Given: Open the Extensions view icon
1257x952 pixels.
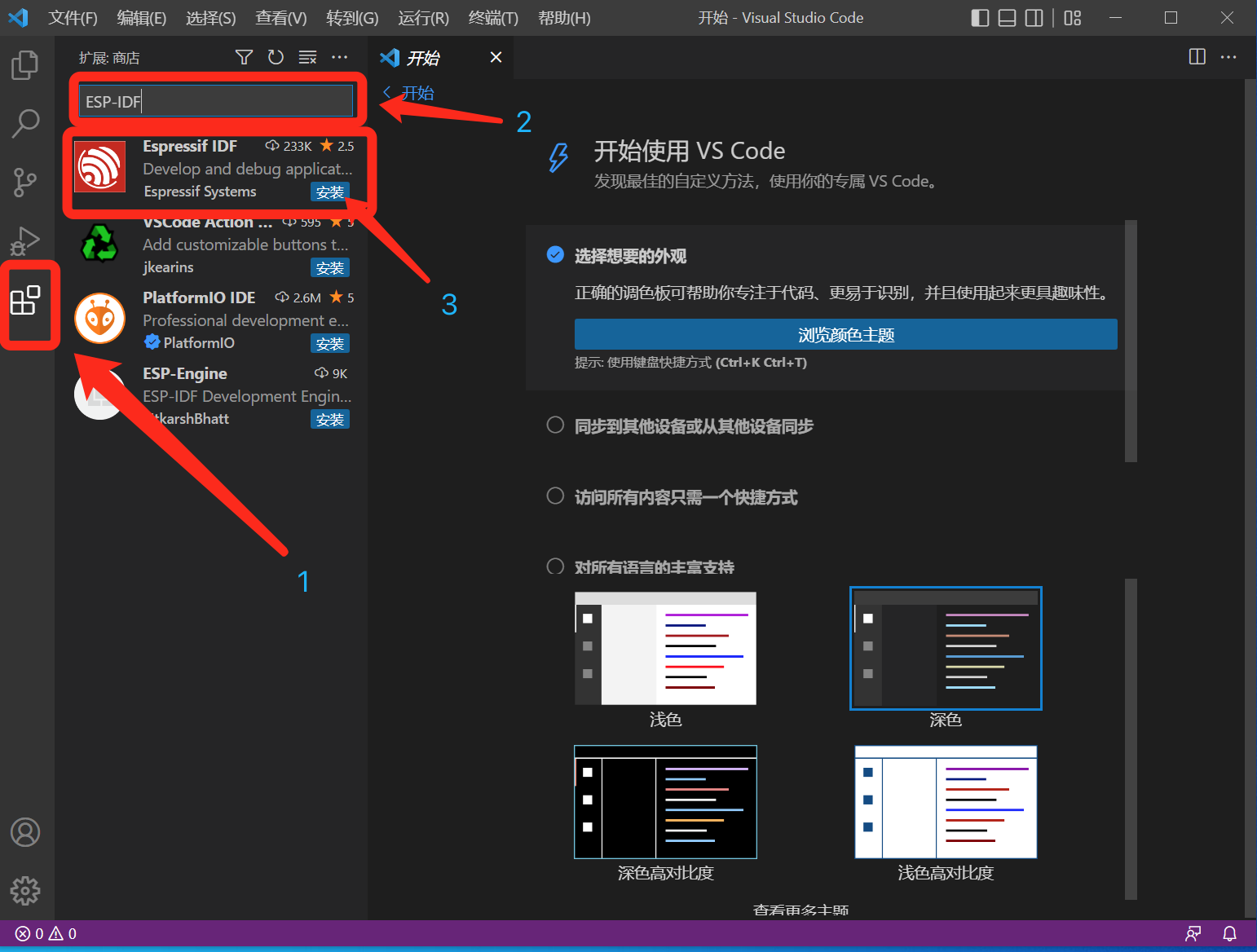Looking at the screenshot, I should [25, 300].
